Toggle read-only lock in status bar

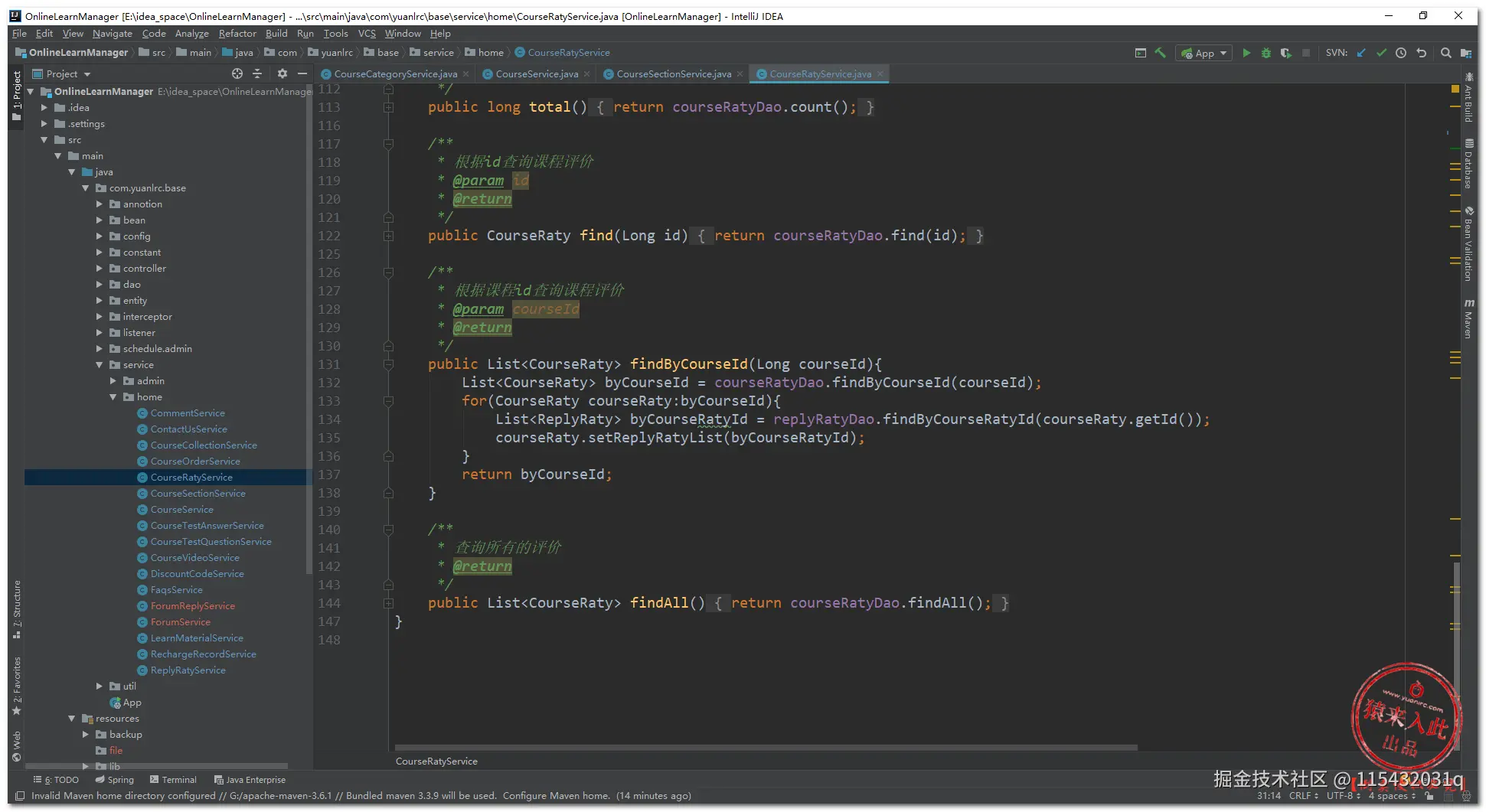pyautogui.click(x=1429, y=796)
